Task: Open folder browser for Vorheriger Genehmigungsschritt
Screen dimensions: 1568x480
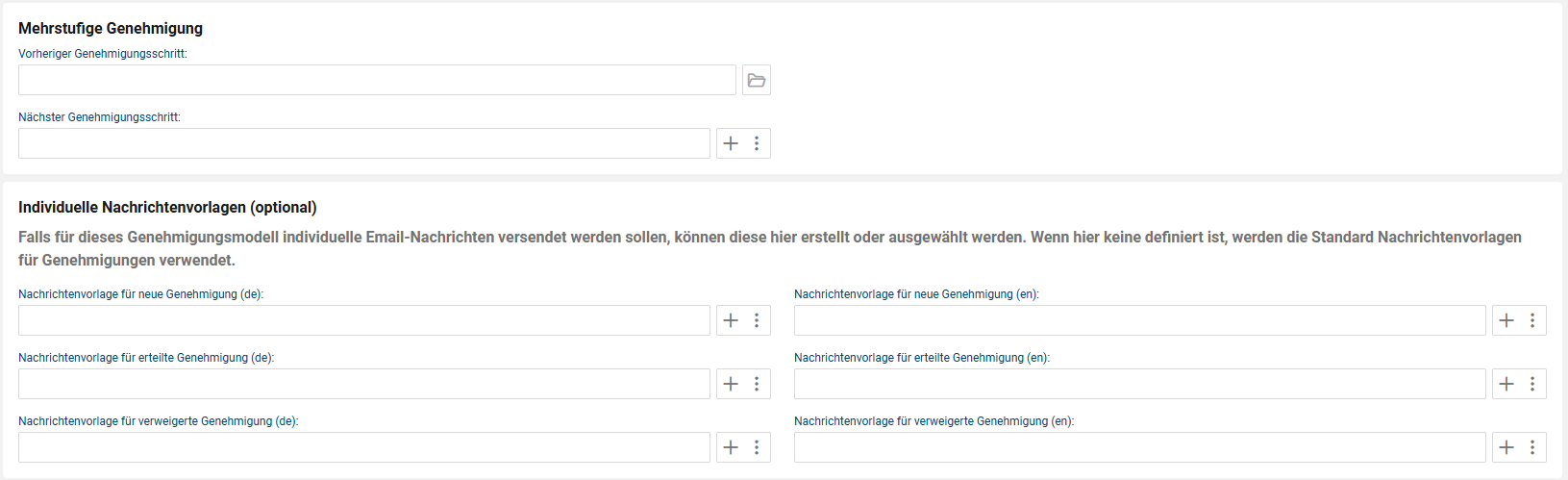Action: click(757, 80)
